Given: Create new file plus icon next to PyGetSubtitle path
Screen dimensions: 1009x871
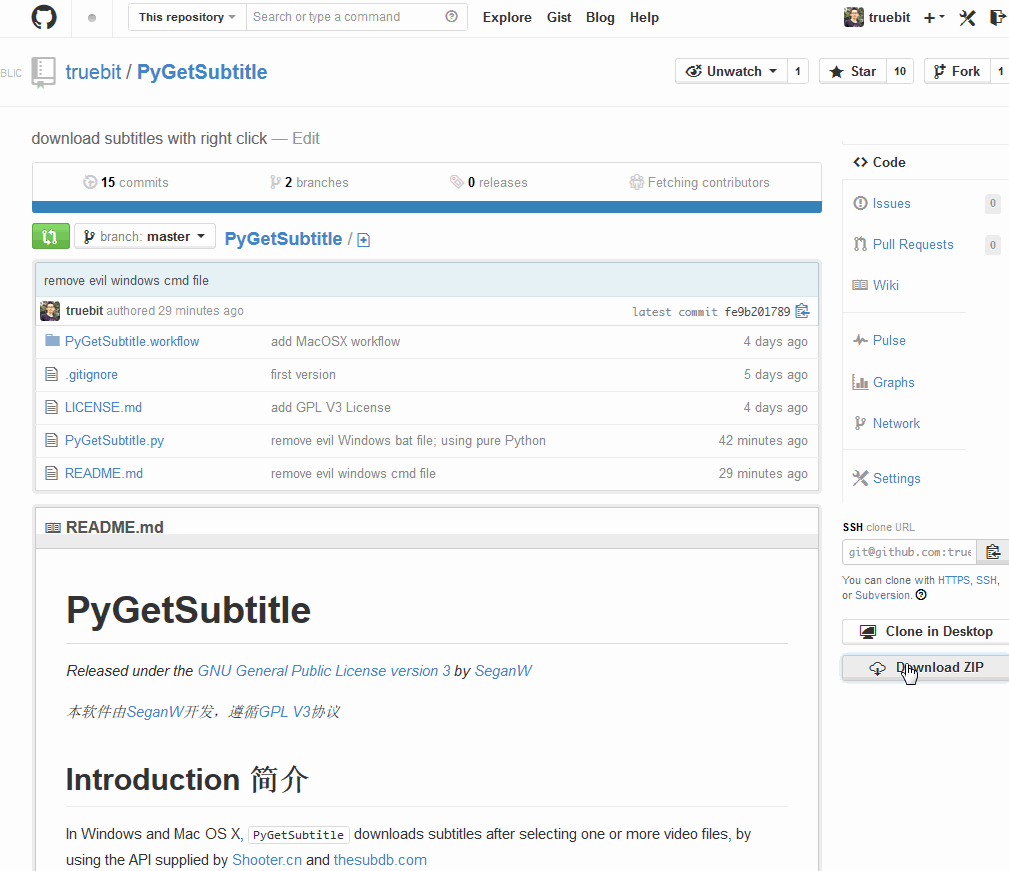Looking at the screenshot, I should pyautogui.click(x=364, y=240).
